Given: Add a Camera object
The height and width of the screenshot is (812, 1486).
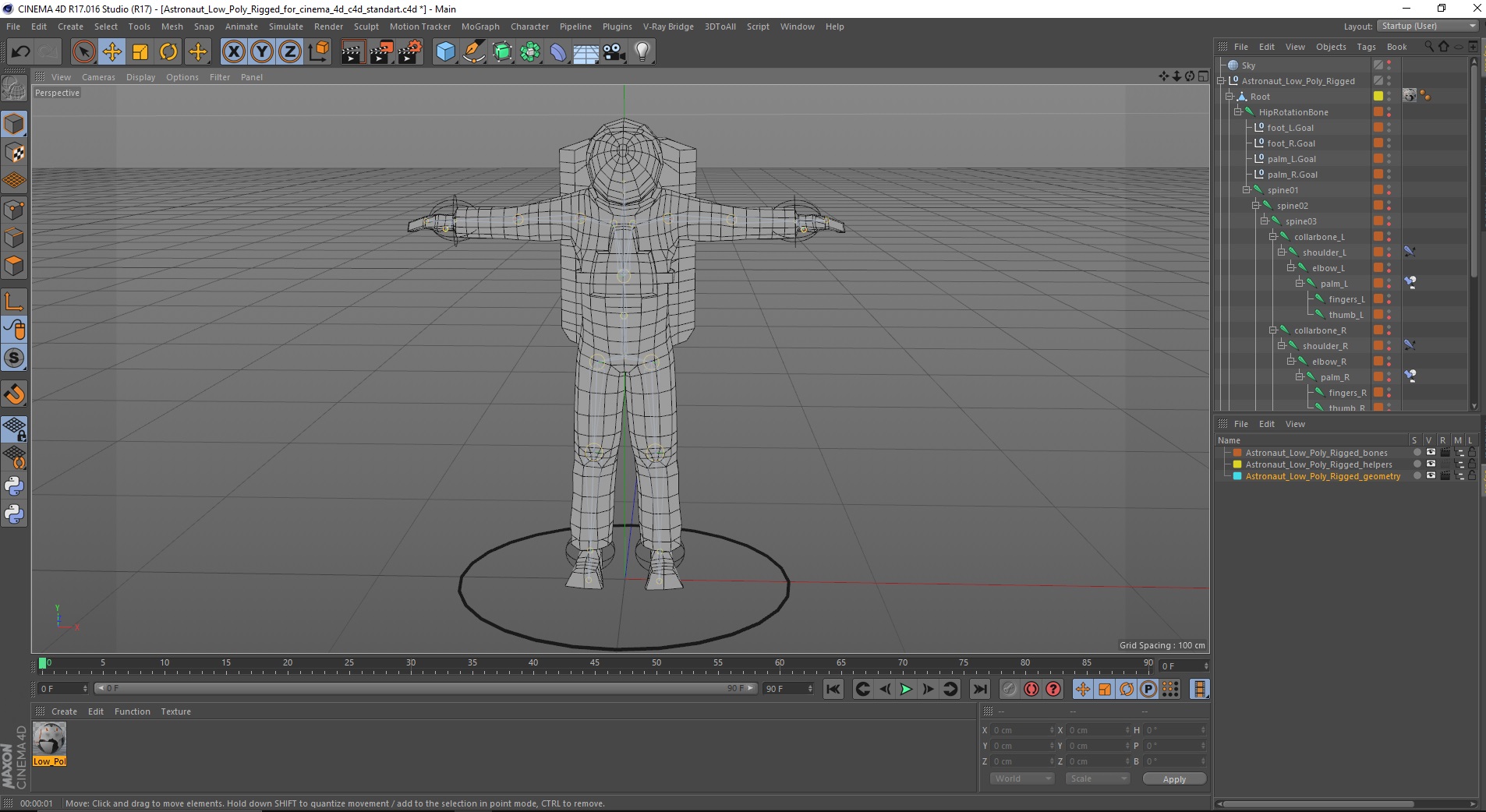Looking at the screenshot, I should pyautogui.click(x=614, y=52).
